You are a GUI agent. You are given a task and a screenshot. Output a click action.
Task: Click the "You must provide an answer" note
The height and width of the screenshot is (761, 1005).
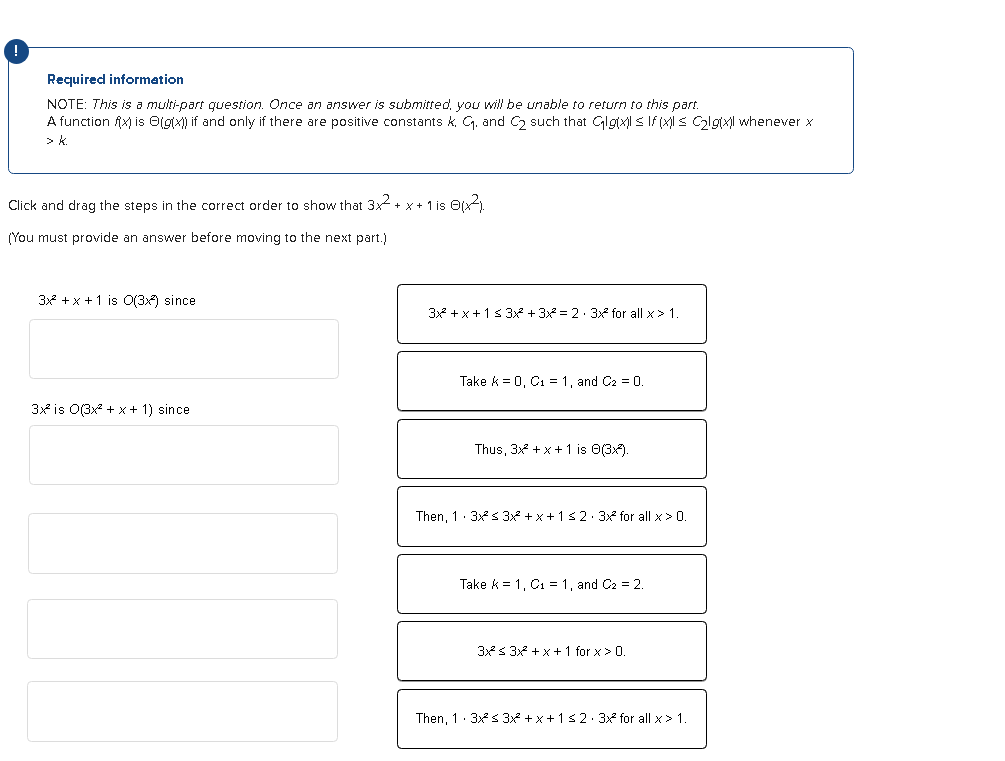click(197, 237)
